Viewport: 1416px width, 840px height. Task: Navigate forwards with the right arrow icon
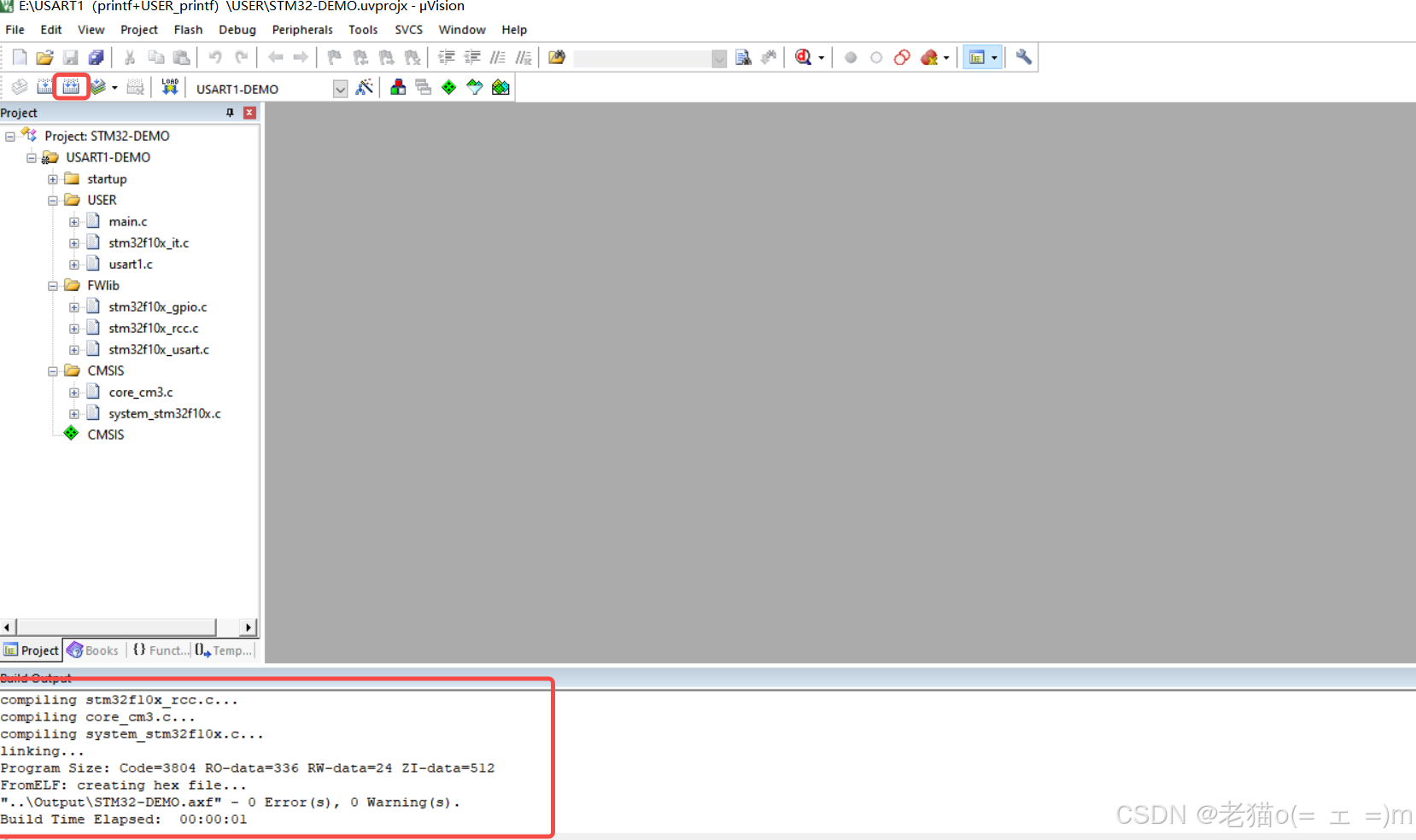pos(301,57)
